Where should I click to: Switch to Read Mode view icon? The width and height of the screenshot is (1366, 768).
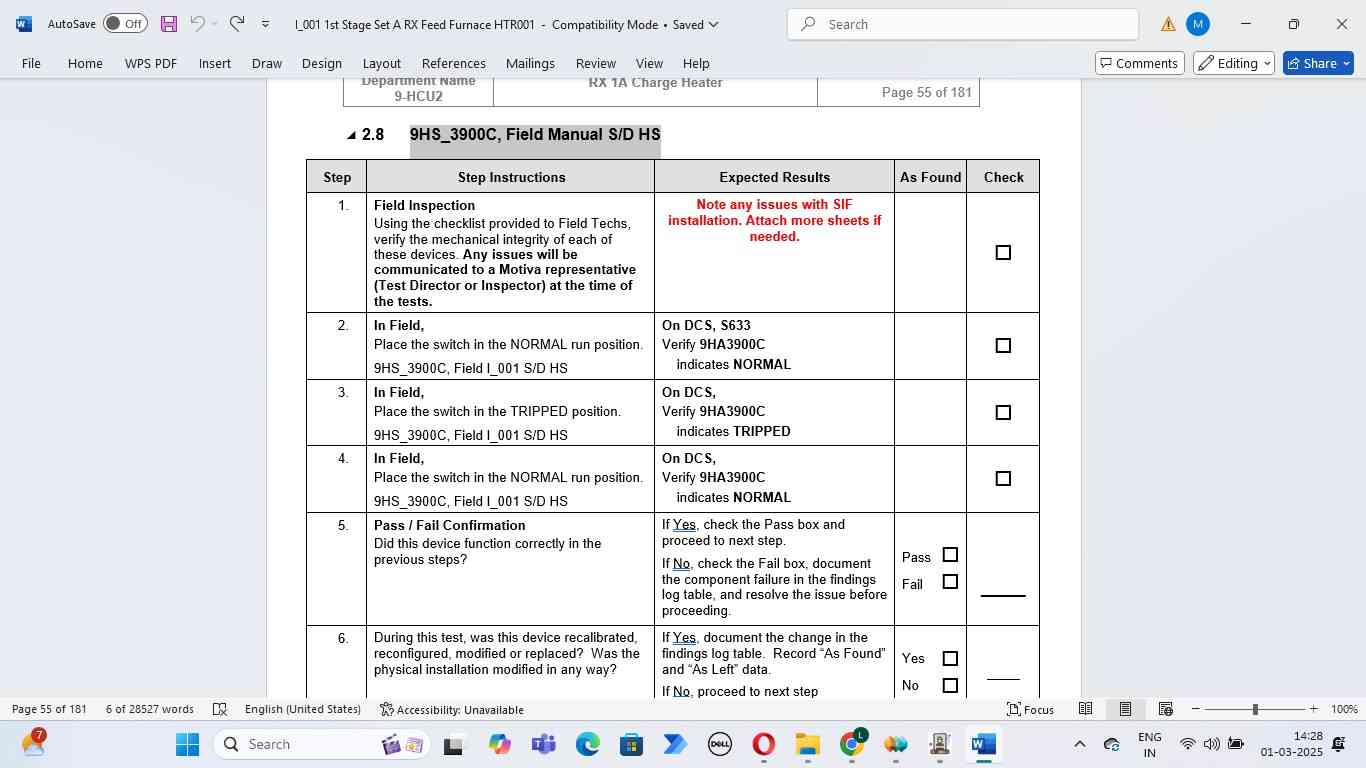coord(1085,709)
